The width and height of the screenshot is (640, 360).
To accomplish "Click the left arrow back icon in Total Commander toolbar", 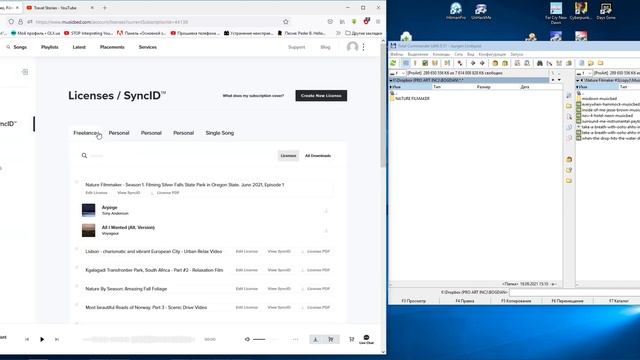I will pyautogui.click(x=473, y=63).
